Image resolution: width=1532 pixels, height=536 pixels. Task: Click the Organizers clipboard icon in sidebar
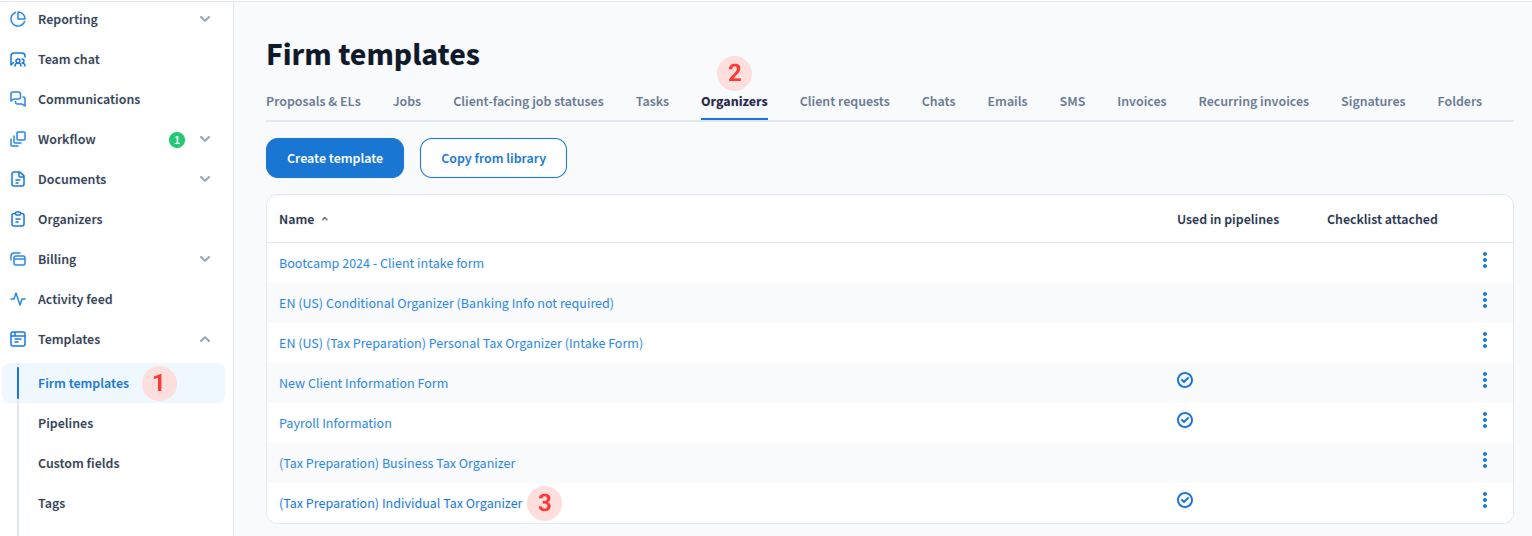click(18, 219)
